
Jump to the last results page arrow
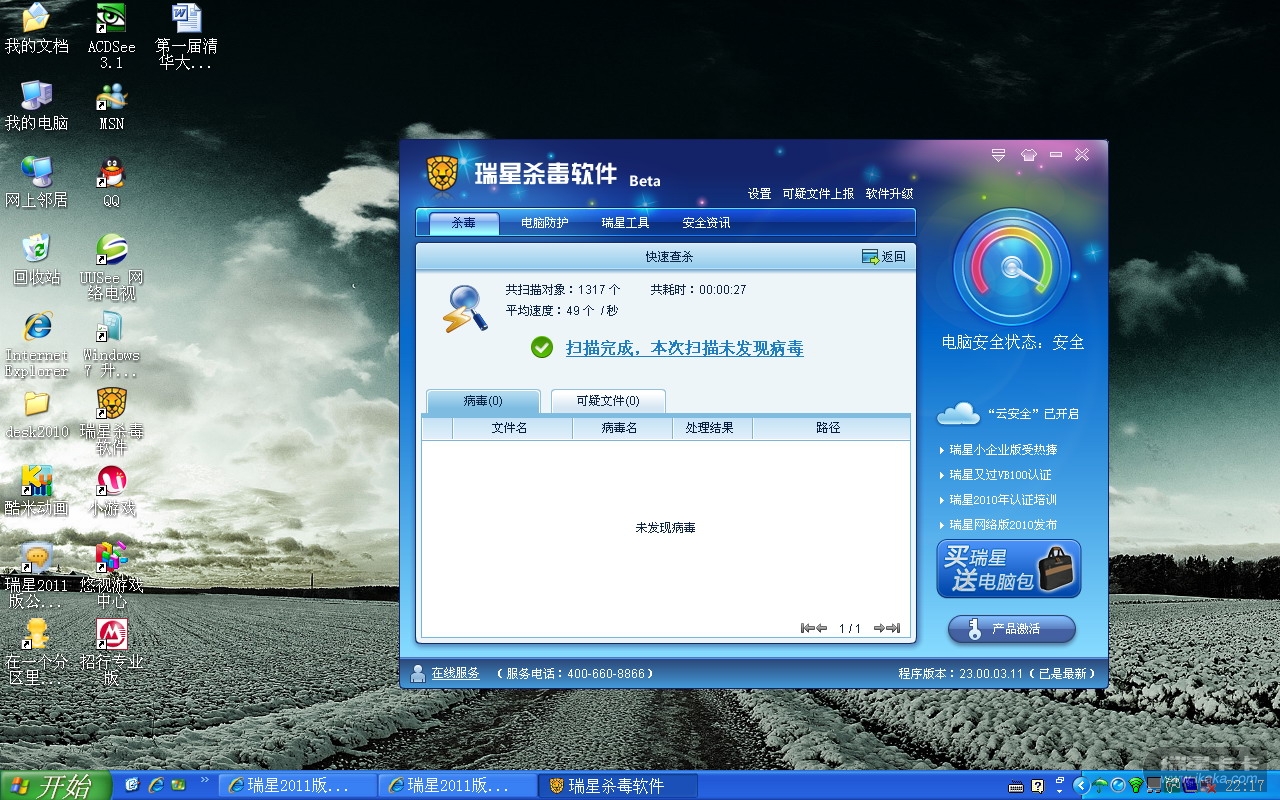(x=894, y=628)
